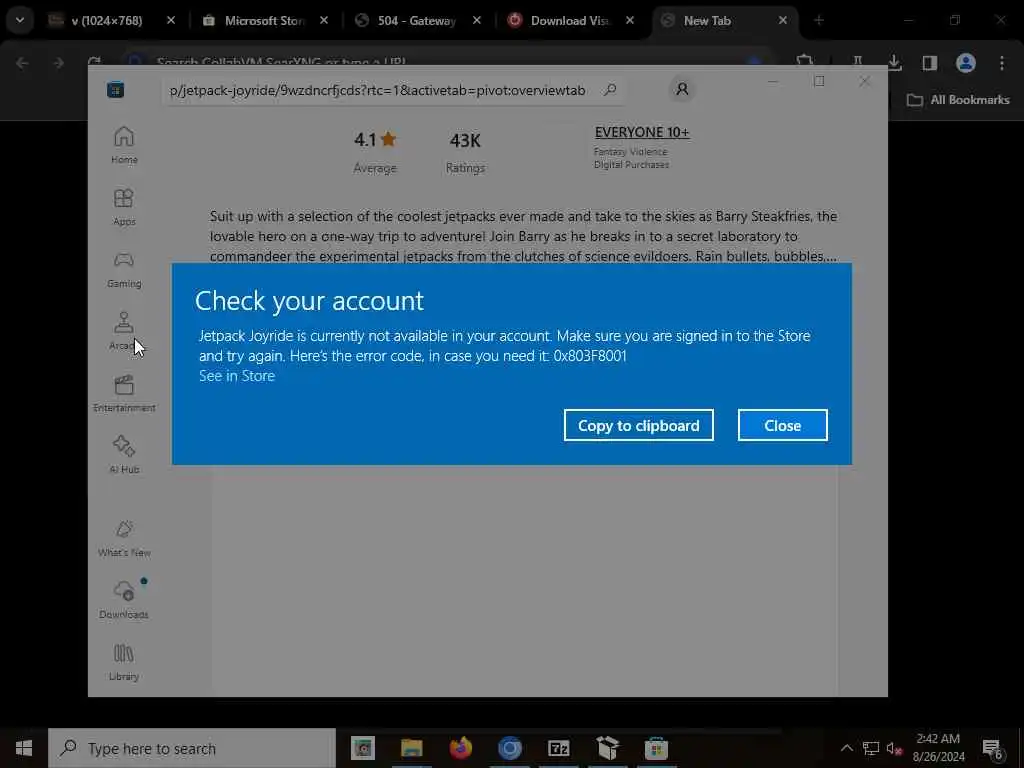Open Apps section in Store sidebar
The width and height of the screenshot is (1024, 768).
(124, 207)
